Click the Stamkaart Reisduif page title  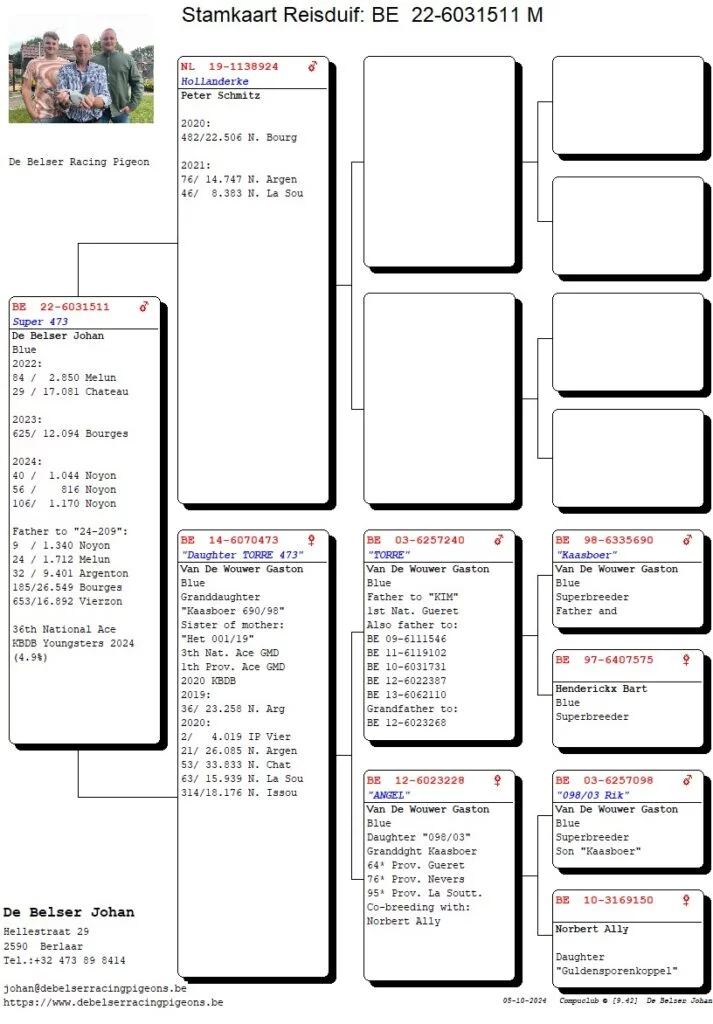coord(363,14)
